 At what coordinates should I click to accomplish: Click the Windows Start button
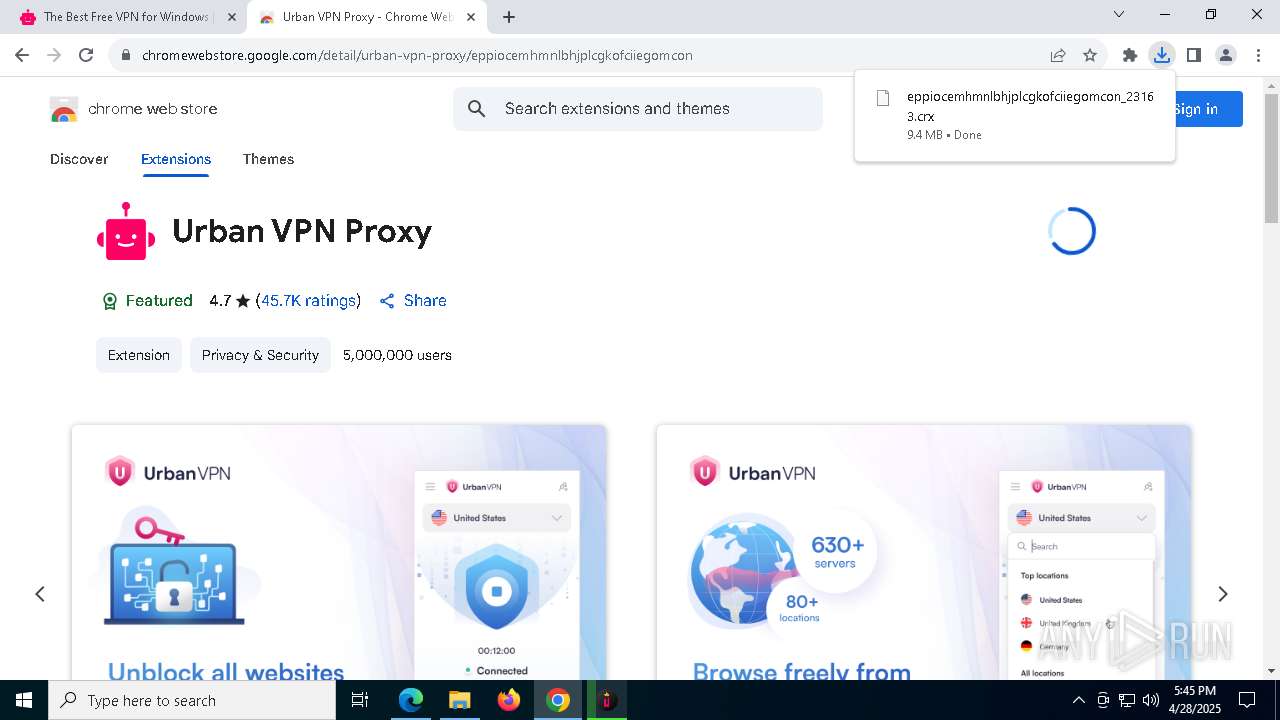point(24,700)
